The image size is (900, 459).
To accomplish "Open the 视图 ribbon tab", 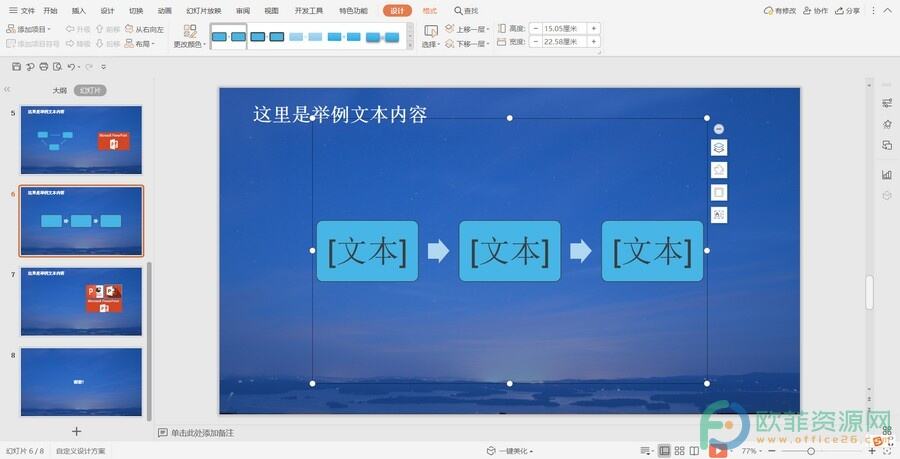I will coord(271,10).
